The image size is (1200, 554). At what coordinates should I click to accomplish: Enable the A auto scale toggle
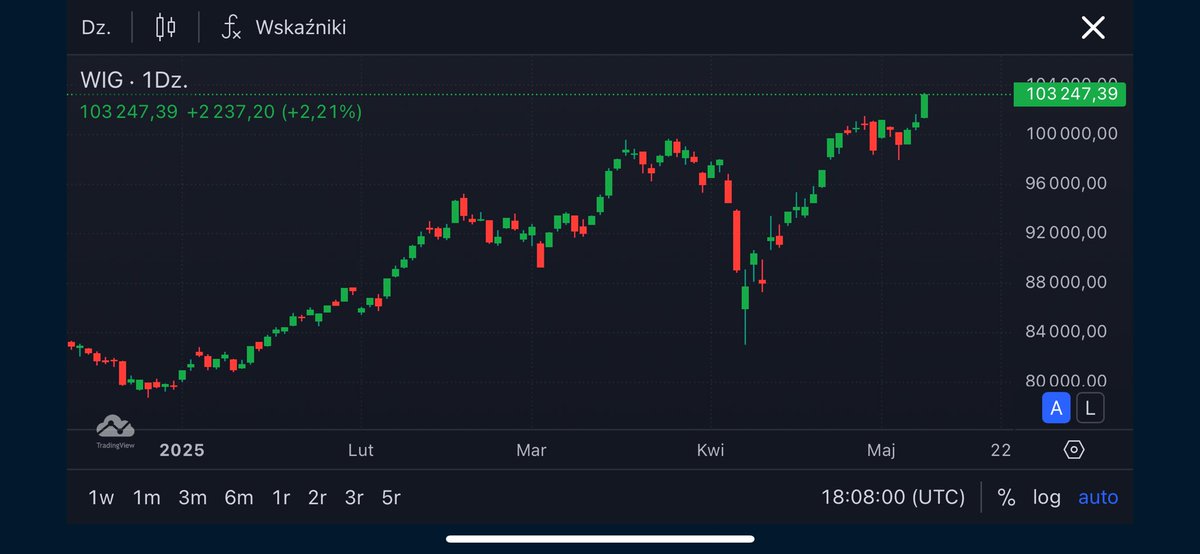[1056, 408]
